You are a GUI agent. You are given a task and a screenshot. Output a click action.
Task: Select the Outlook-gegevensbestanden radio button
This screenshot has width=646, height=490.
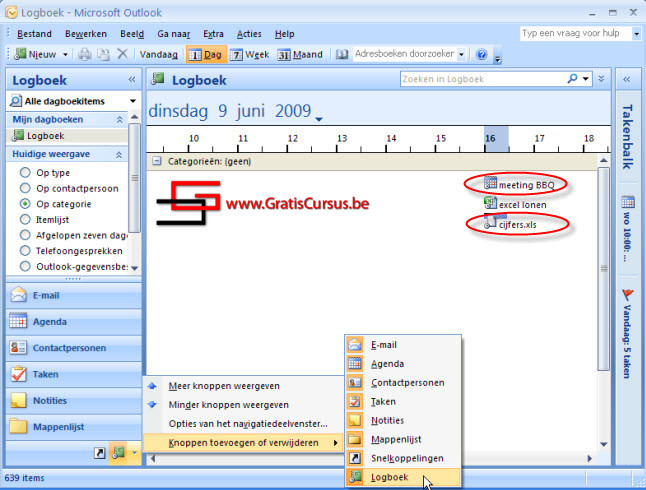pos(25,266)
